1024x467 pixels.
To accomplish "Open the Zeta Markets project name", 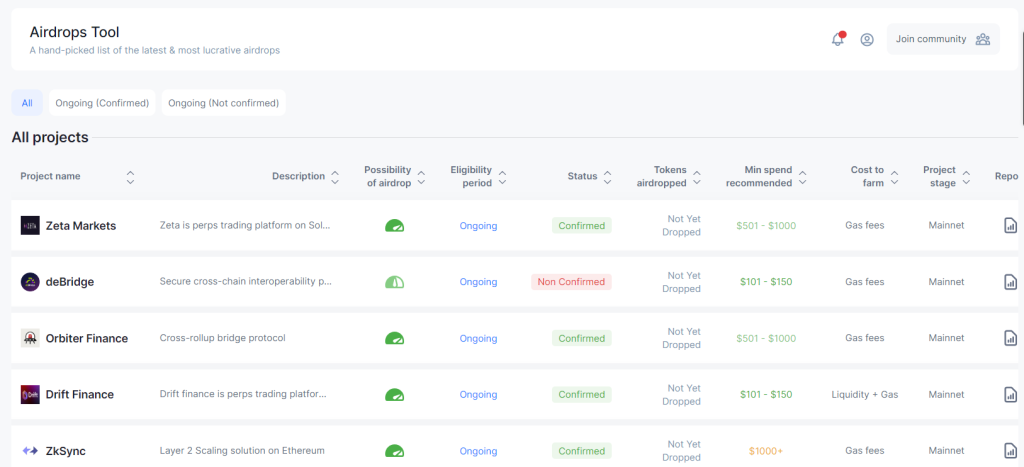I will (x=81, y=226).
